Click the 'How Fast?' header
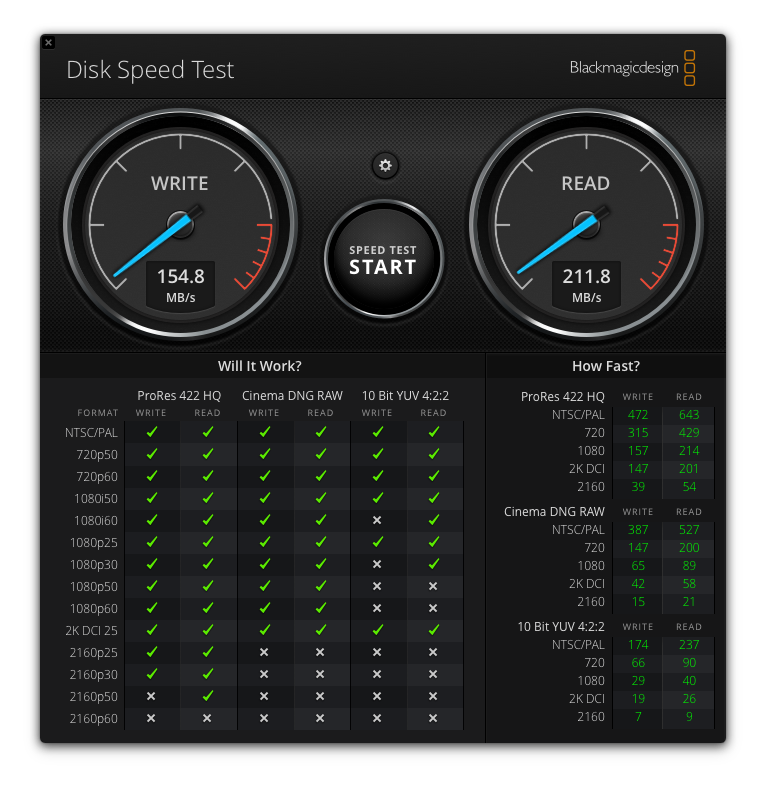The height and width of the screenshot is (790, 766). [x=606, y=366]
